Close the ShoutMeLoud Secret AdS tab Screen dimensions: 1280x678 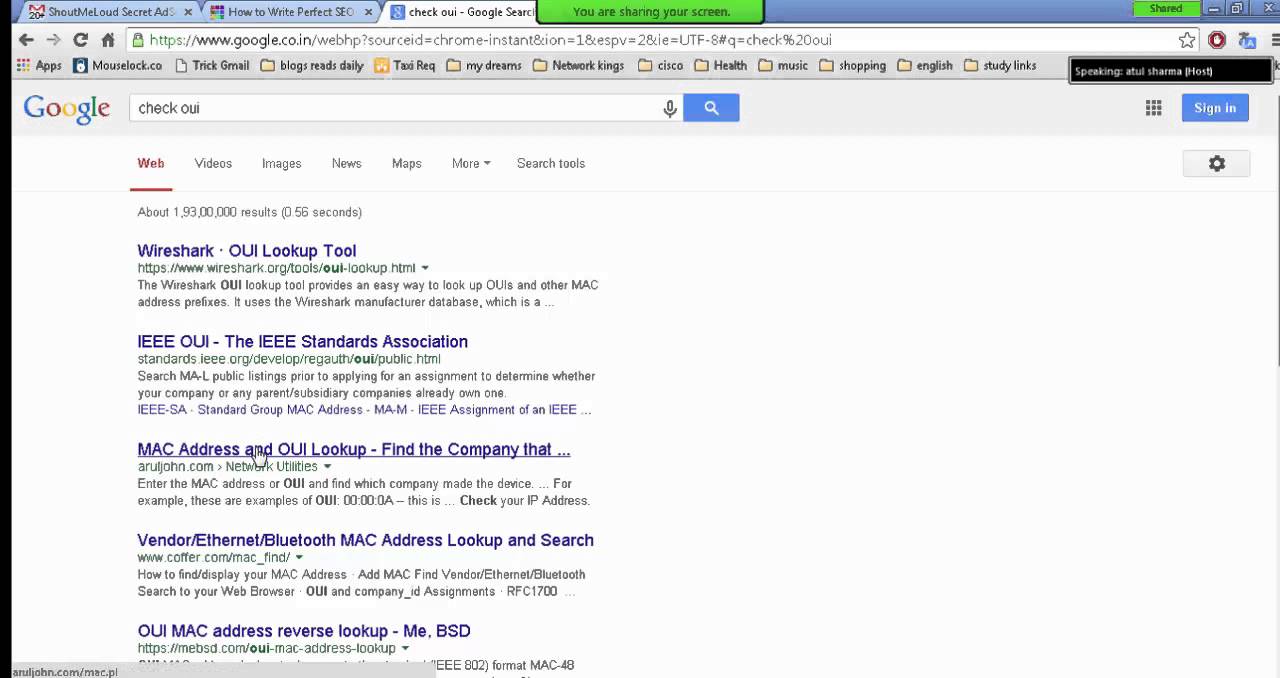point(188,12)
